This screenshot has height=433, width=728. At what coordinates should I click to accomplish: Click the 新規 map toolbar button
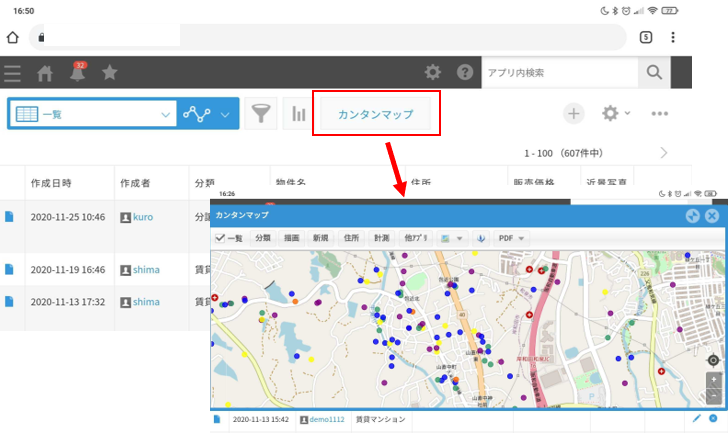(x=320, y=238)
